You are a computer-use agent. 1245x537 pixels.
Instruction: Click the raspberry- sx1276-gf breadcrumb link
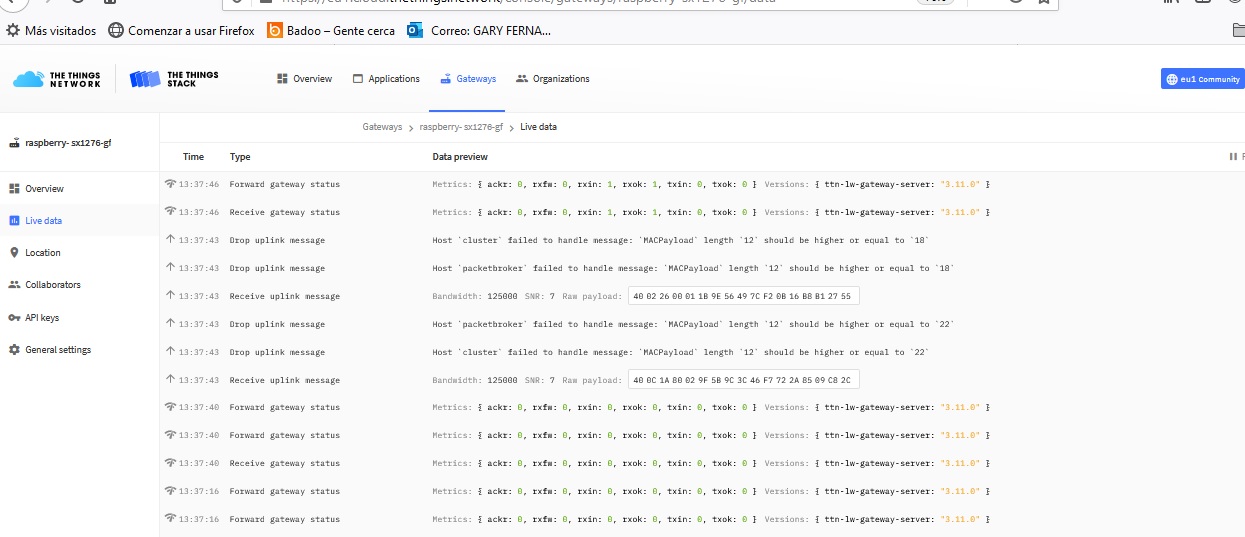pos(461,127)
